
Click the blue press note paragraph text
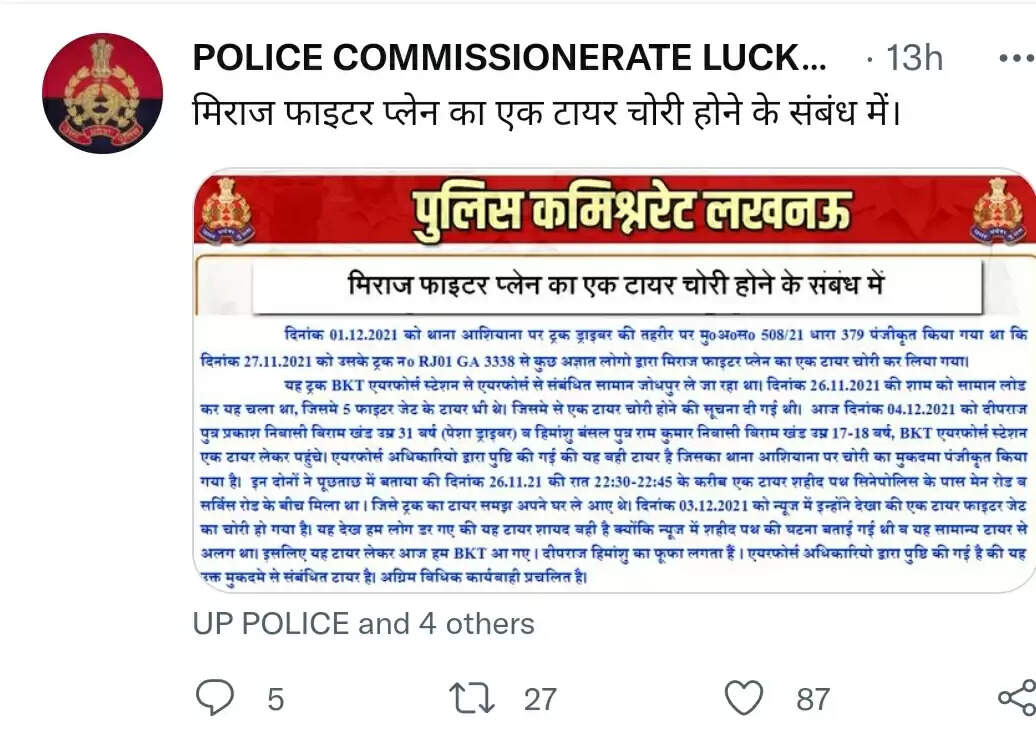(614, 456)
